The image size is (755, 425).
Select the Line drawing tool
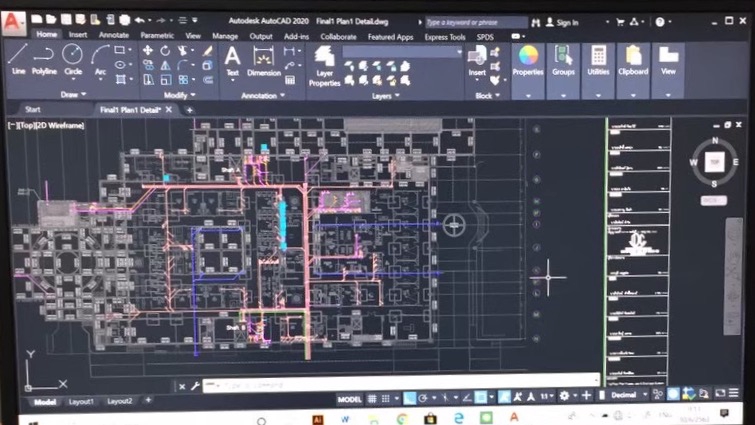[x=18, y=58]
